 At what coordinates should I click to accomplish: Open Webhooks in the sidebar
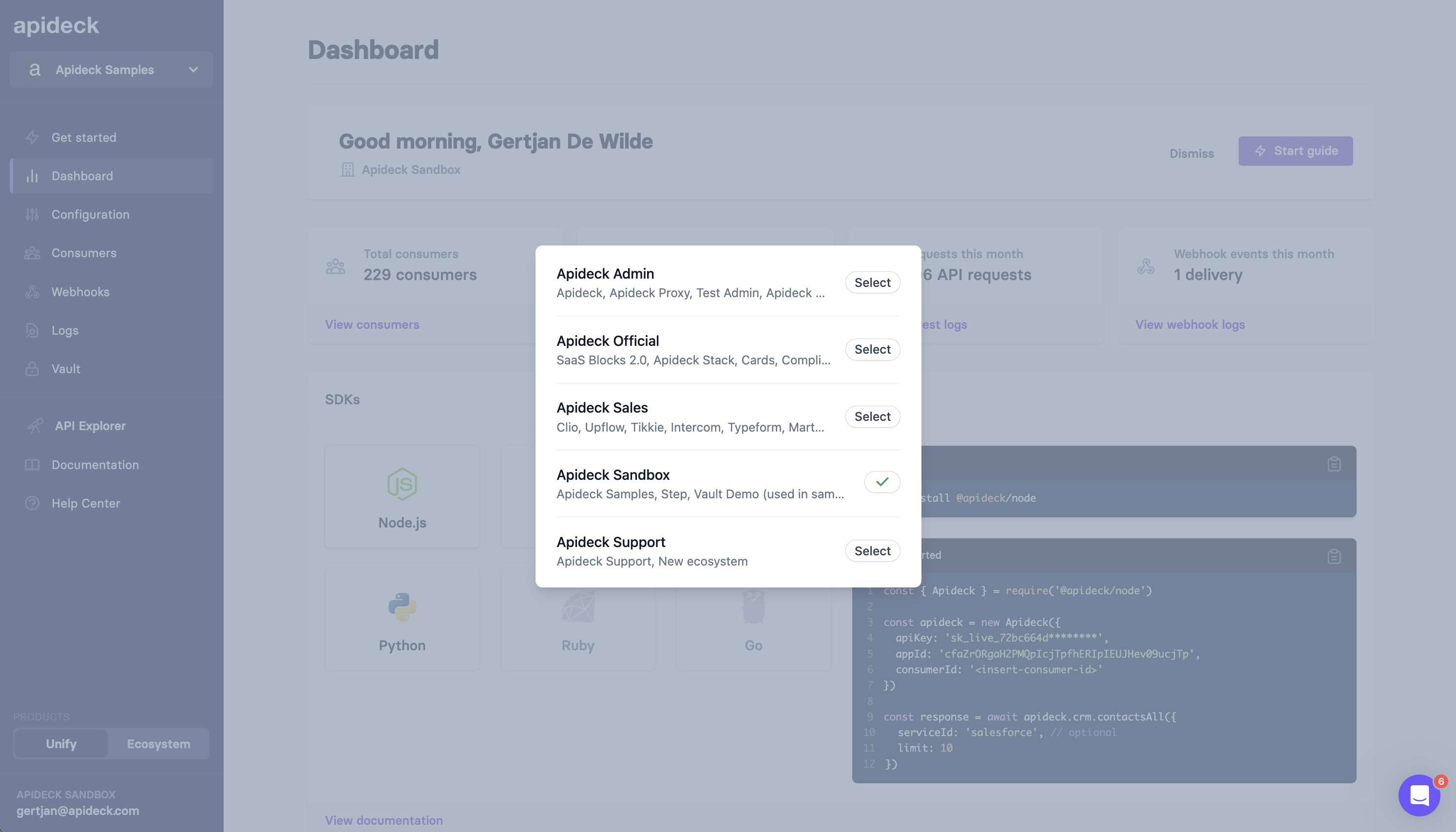(x=111, y=291)
